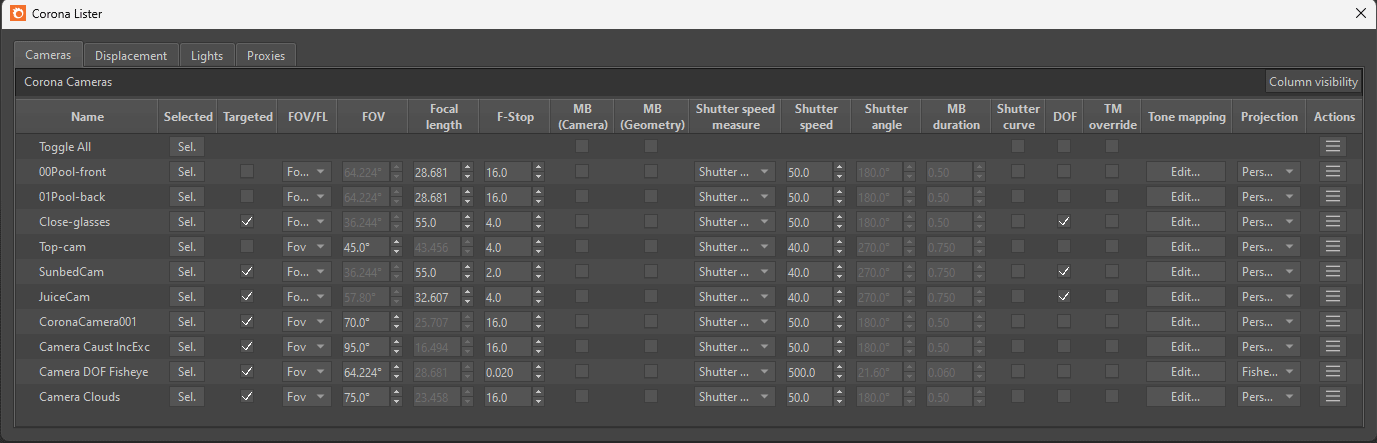Click the F-Stop column header

click(515, 117)
